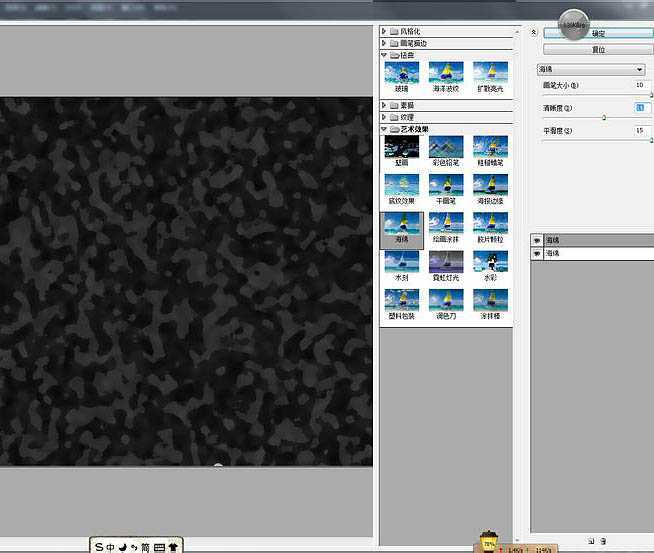This screenshot has width=654, height=553.
Task: Pick the 绘画涂抹 (Paint Daubs) filter
Action: 446,224
